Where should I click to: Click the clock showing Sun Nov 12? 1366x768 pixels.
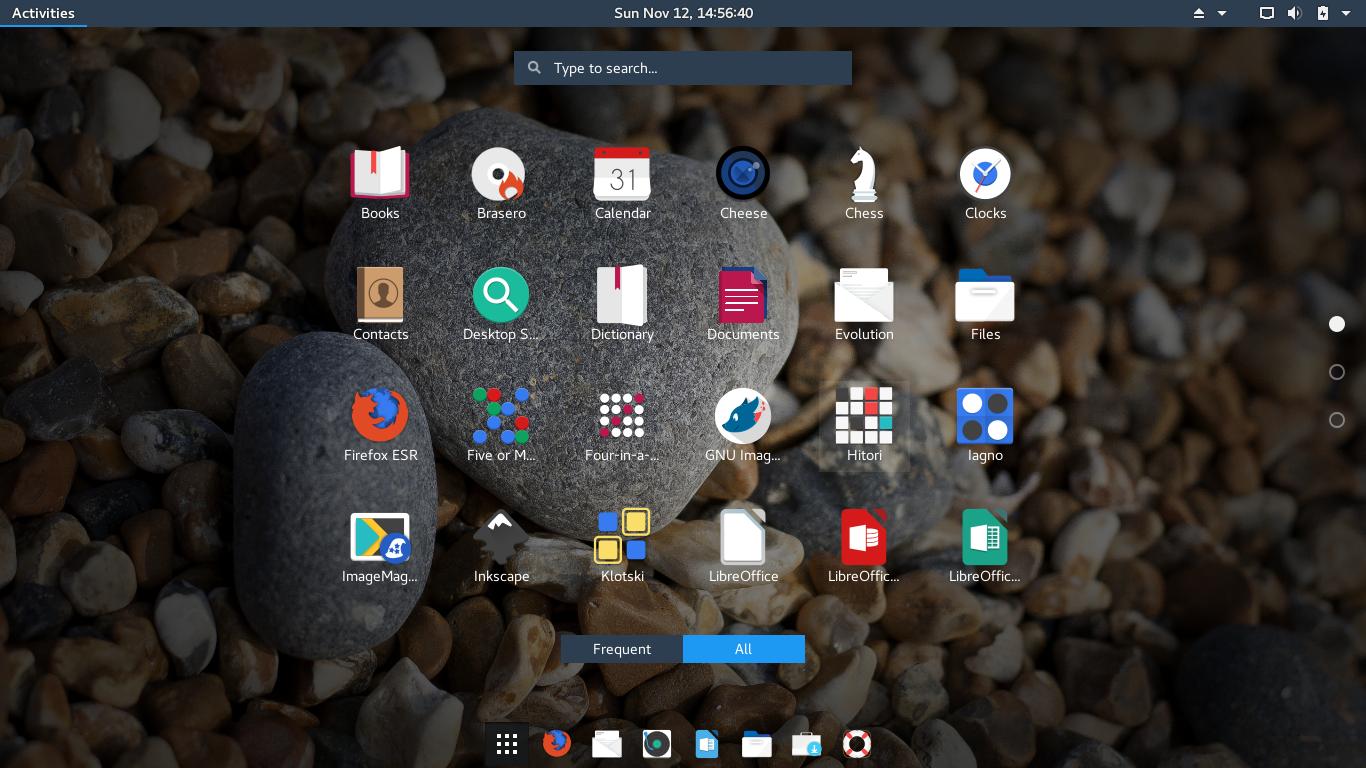pos(683,13)
